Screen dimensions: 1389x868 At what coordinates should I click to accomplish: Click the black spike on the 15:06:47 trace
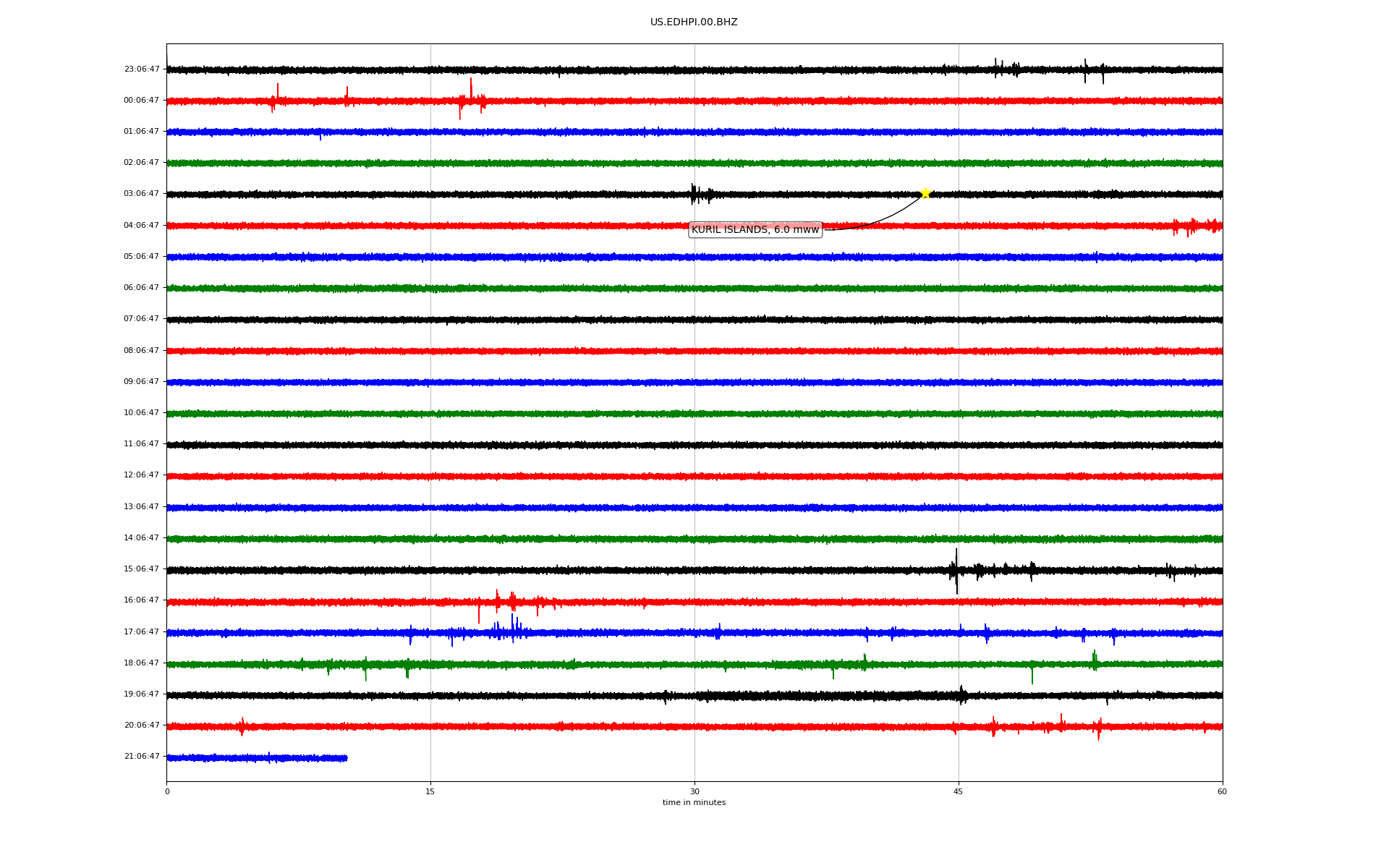click(956, 571)
